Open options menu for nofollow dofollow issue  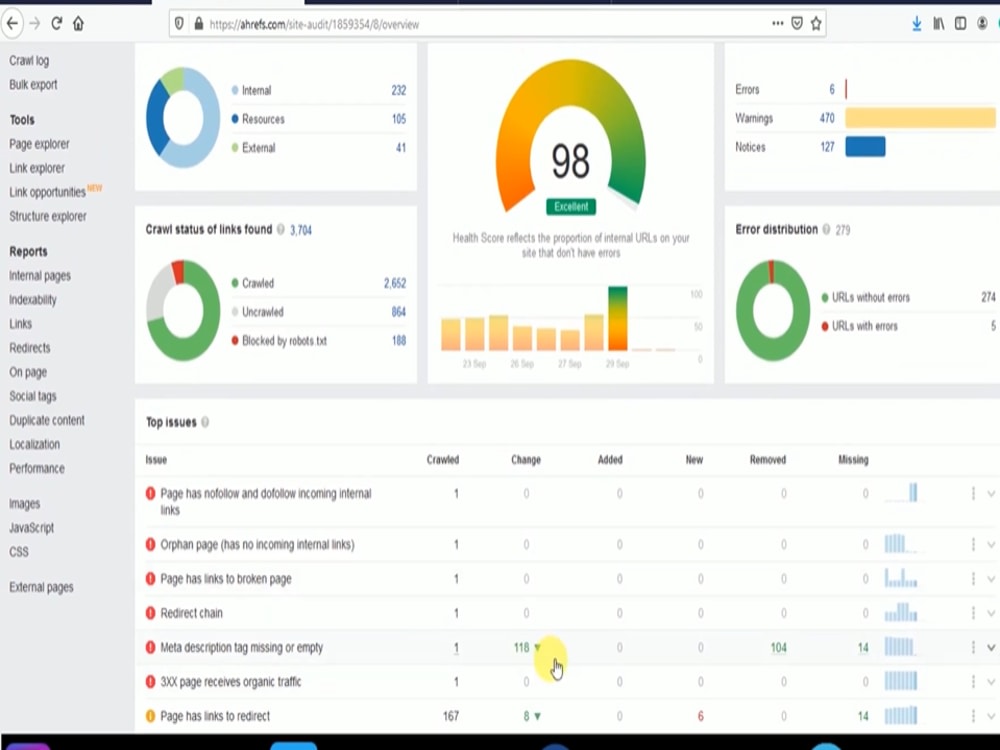coord(973,494)
